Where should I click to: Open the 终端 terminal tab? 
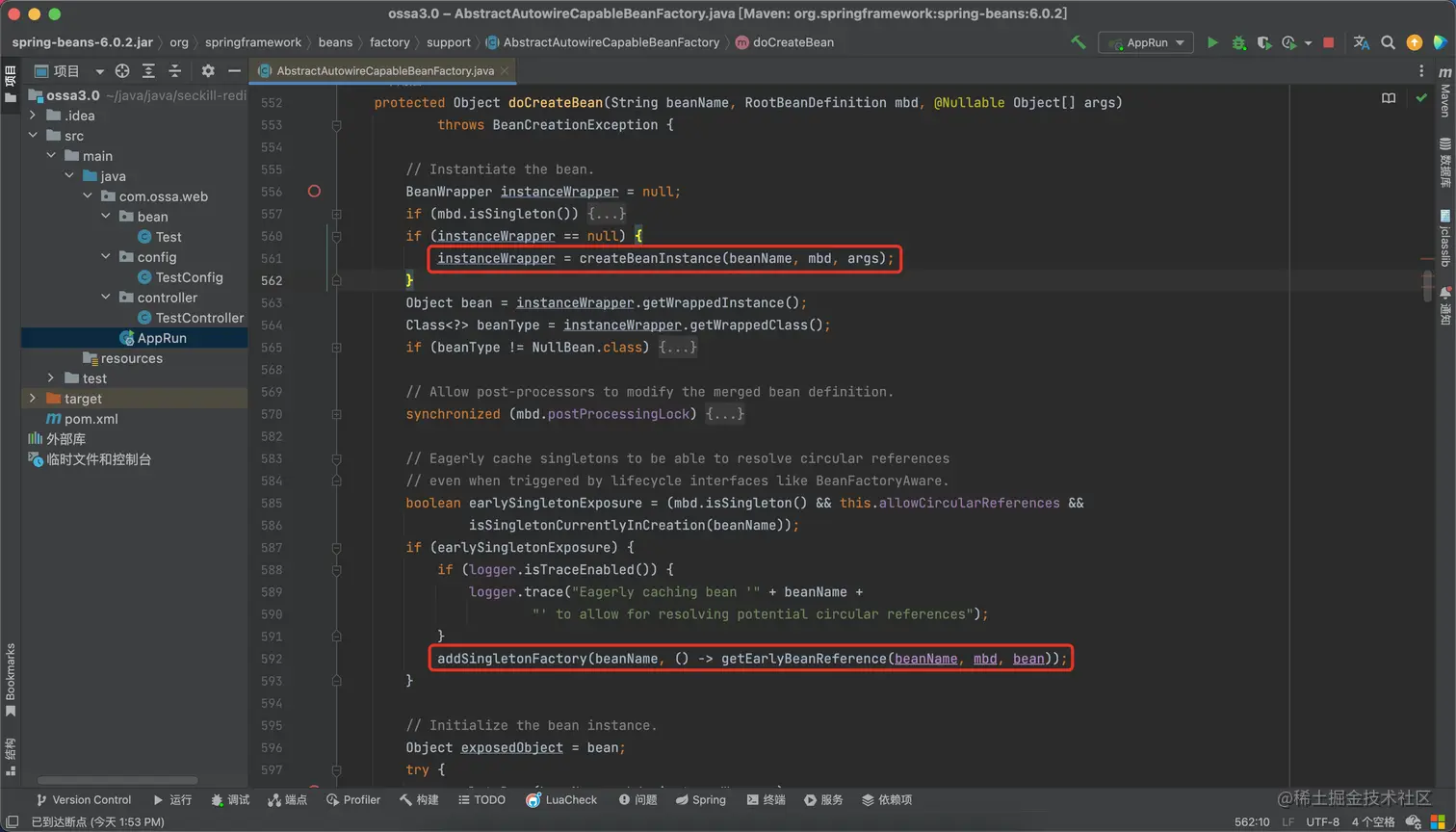tap(767, 799)
